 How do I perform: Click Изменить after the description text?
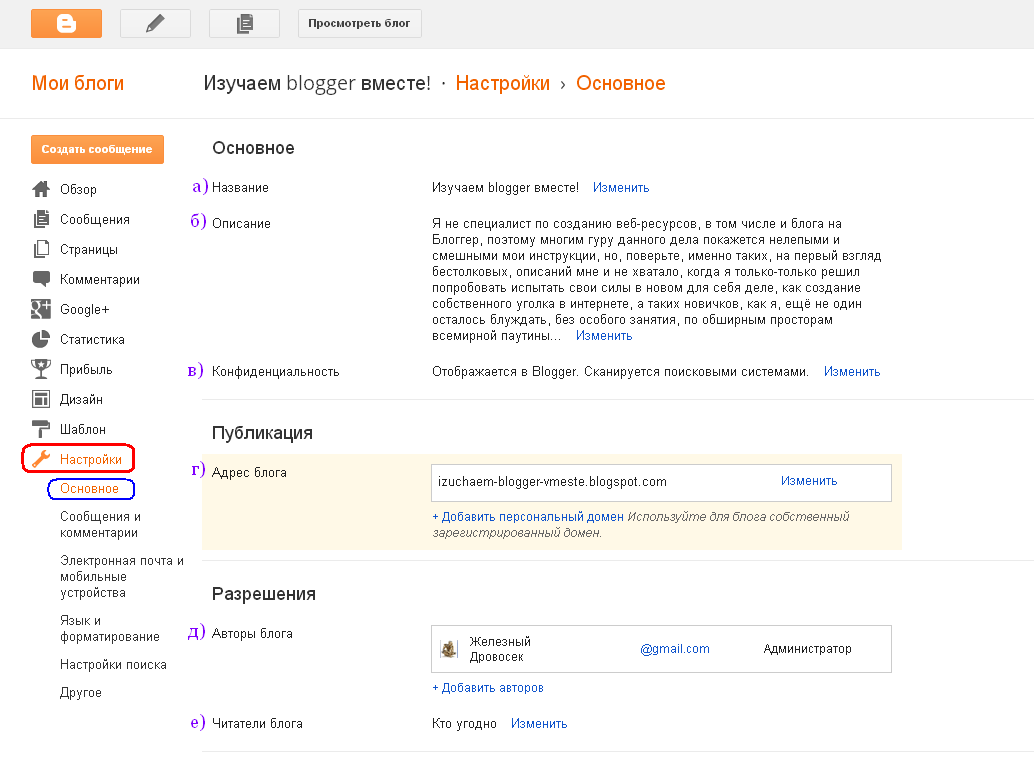603,336
